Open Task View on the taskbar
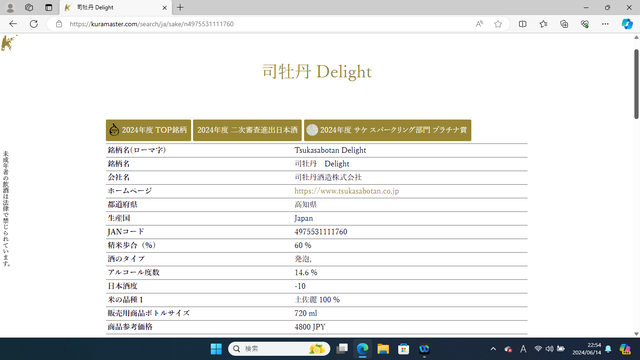 pyautogui.click(x=342, y=349)
